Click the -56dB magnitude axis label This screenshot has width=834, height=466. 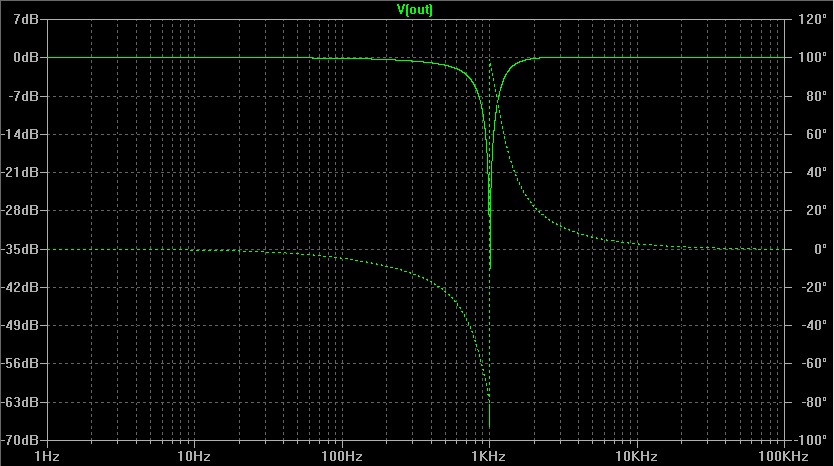click(20, 363)
